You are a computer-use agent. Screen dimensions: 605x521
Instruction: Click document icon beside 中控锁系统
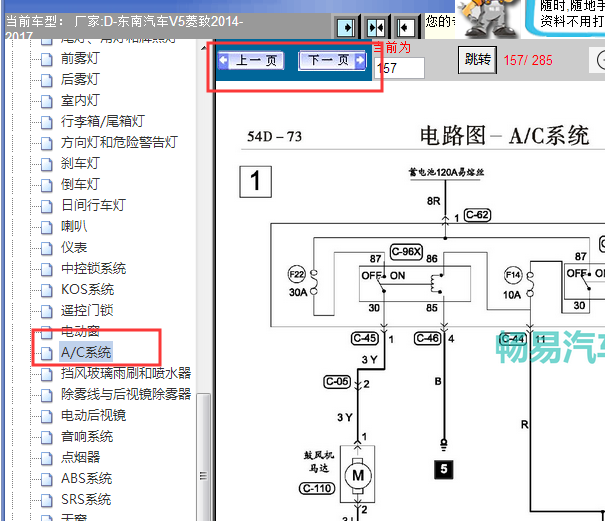[x=47, y=269]
